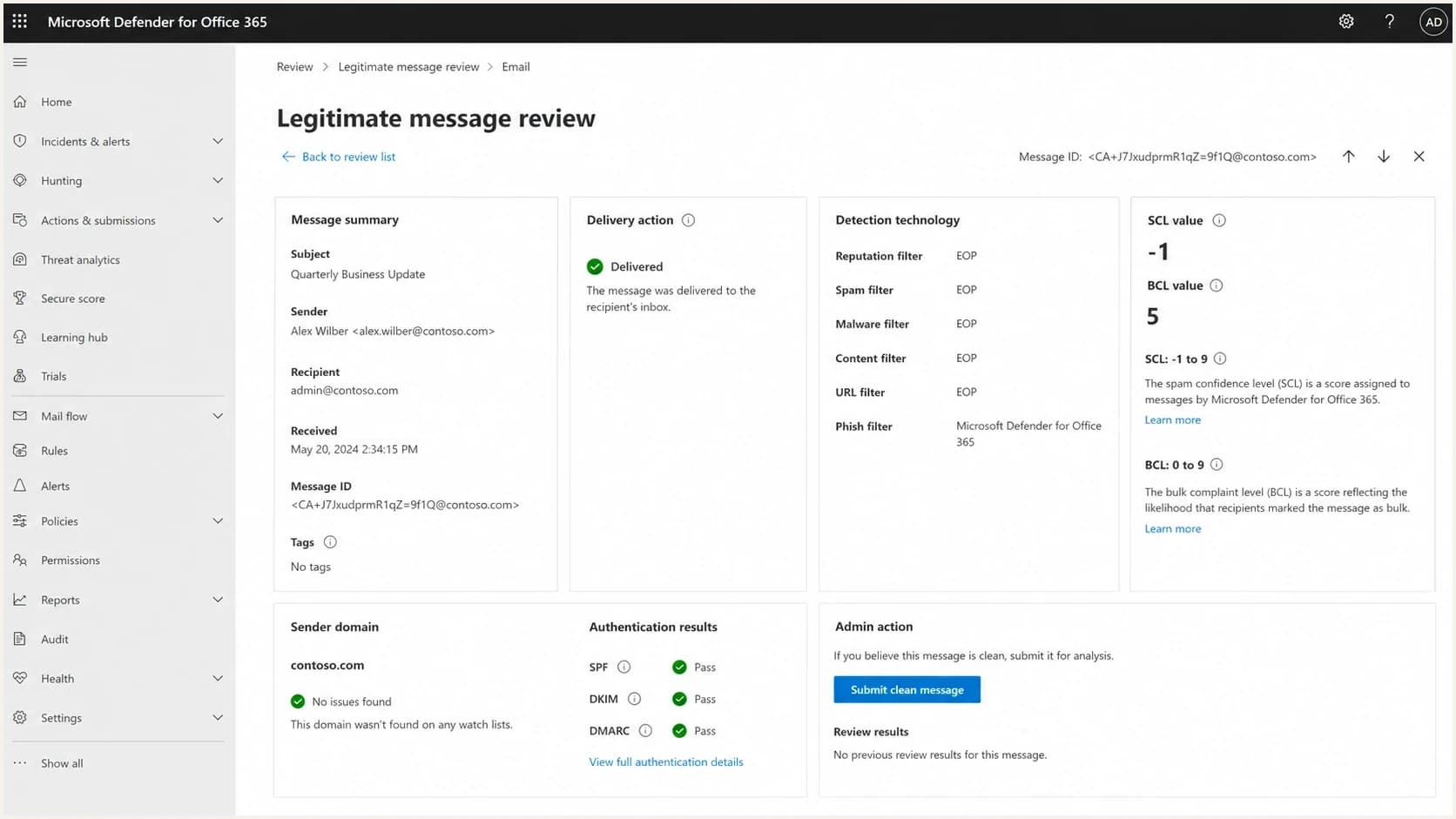Image resolution: width=1456 pixels, height=819 pixels.
Task: Click the Permissions sidebar icon
Action: point(20,560)
